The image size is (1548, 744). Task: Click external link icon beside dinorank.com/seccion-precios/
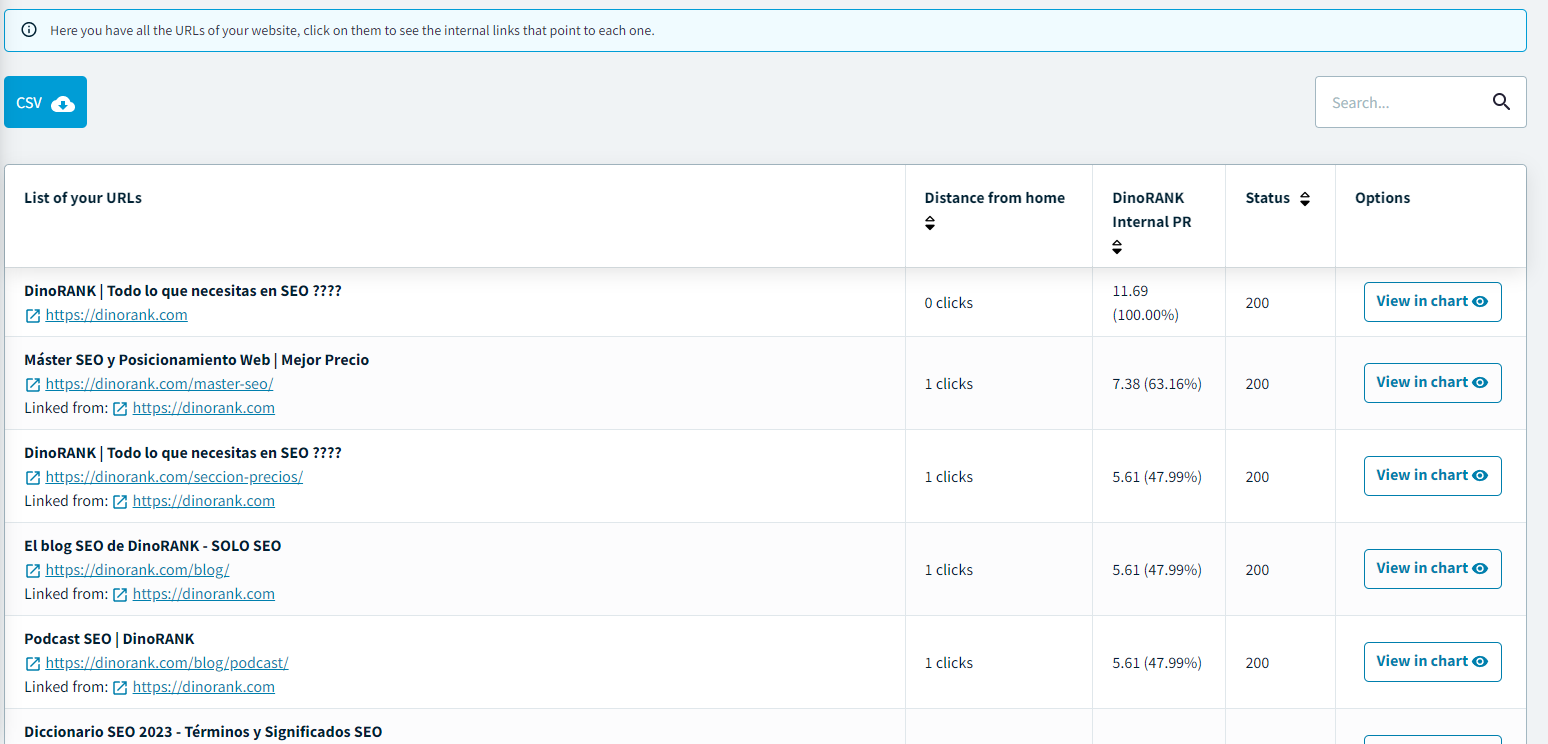[33, 478]
